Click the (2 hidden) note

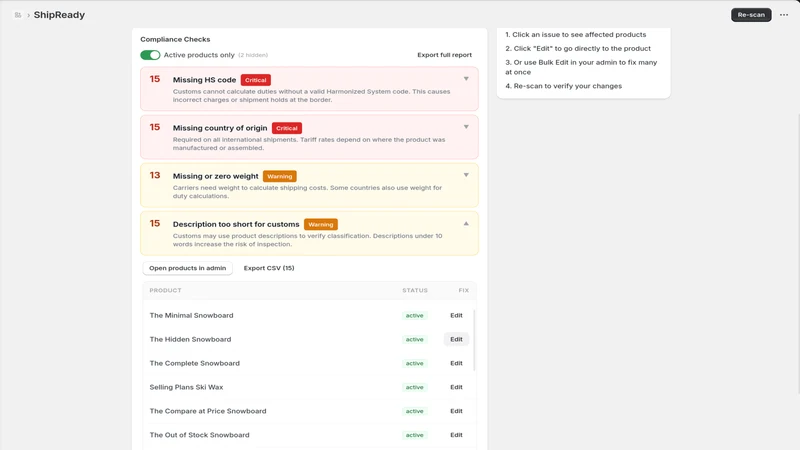(x=253, y=55)
